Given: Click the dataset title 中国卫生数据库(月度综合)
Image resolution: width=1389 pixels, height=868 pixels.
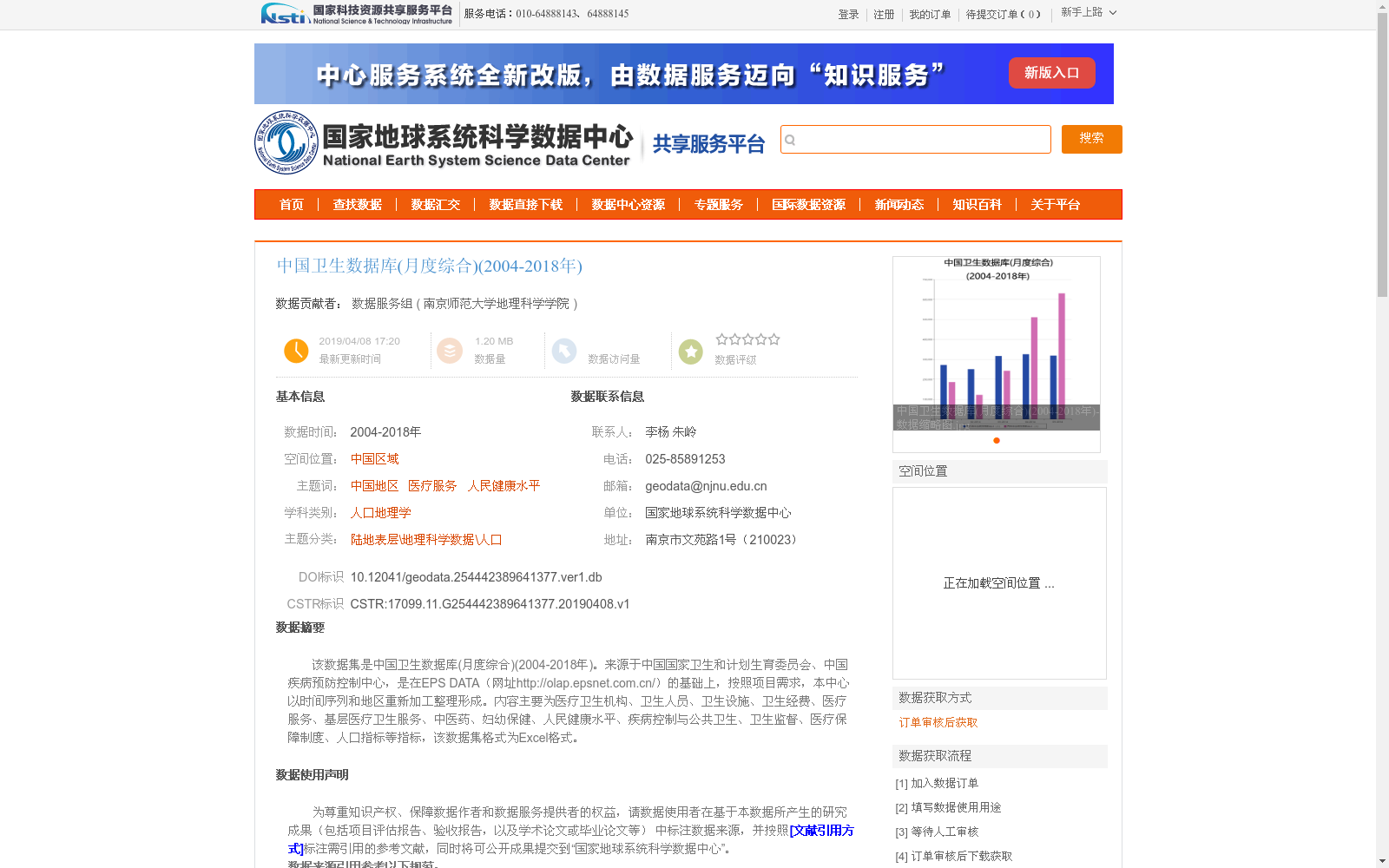Looking at the screenshot, I should [430, 266].
